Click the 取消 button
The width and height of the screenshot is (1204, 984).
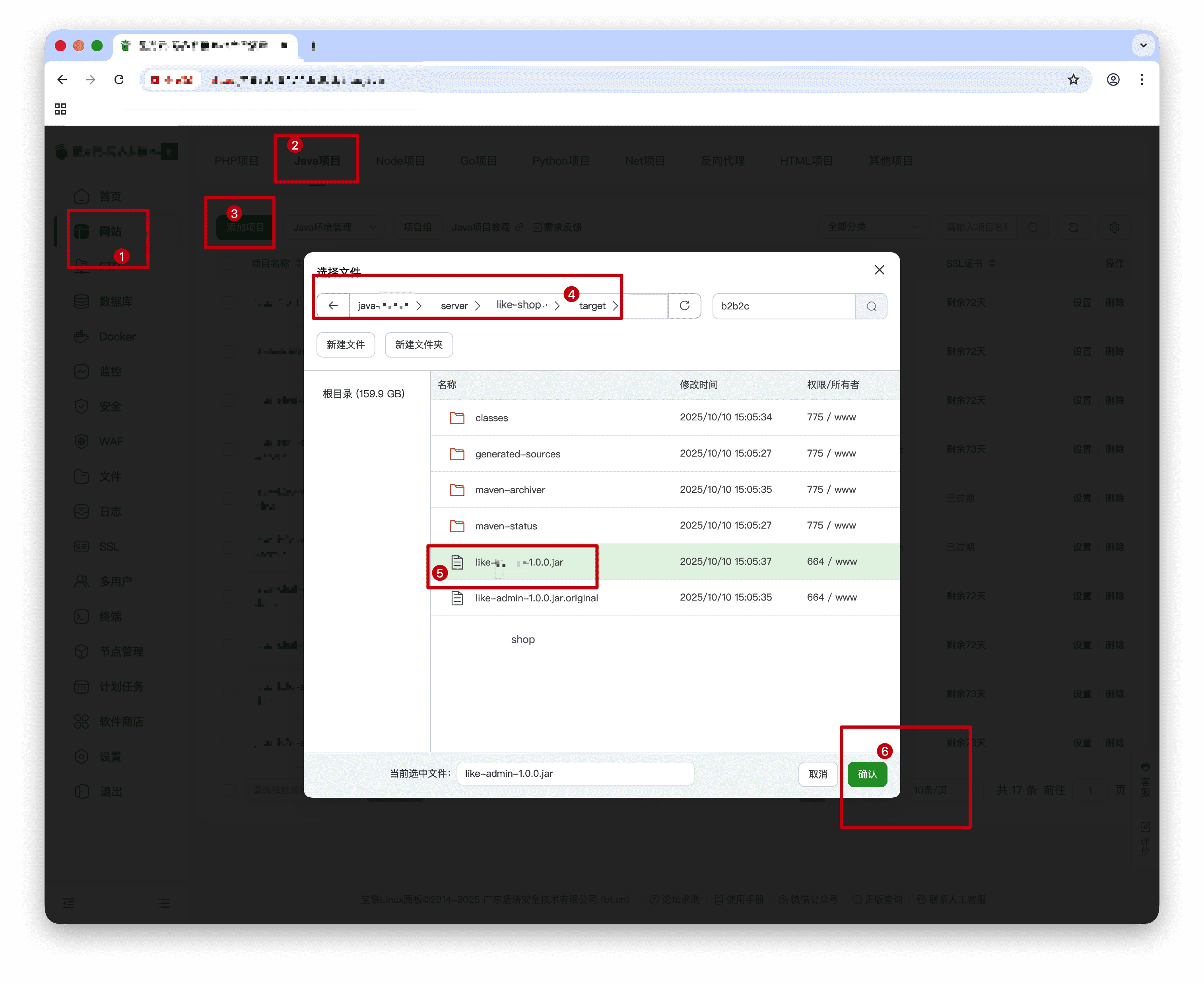[818, 774]
